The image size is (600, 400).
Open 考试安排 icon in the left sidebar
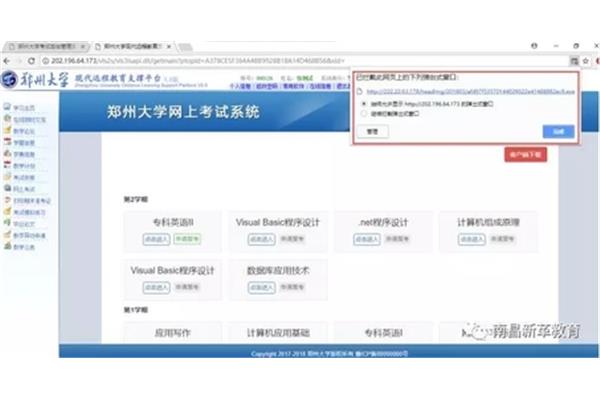tap(7, 176)
